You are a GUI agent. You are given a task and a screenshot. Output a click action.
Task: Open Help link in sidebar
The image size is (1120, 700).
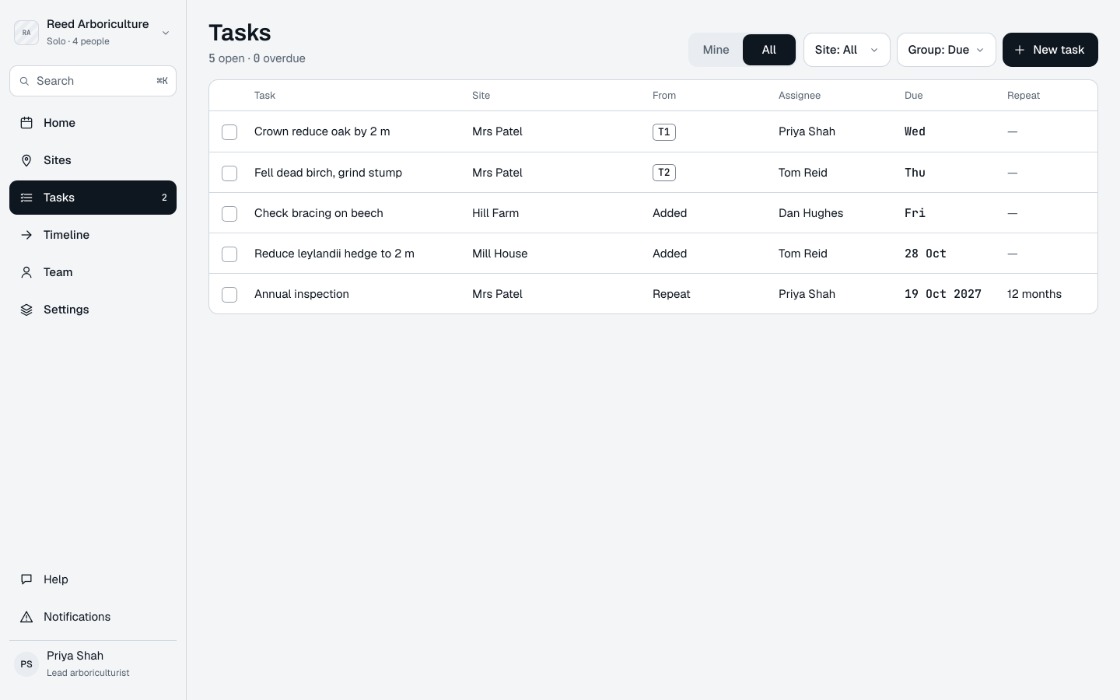coord(93,579)
